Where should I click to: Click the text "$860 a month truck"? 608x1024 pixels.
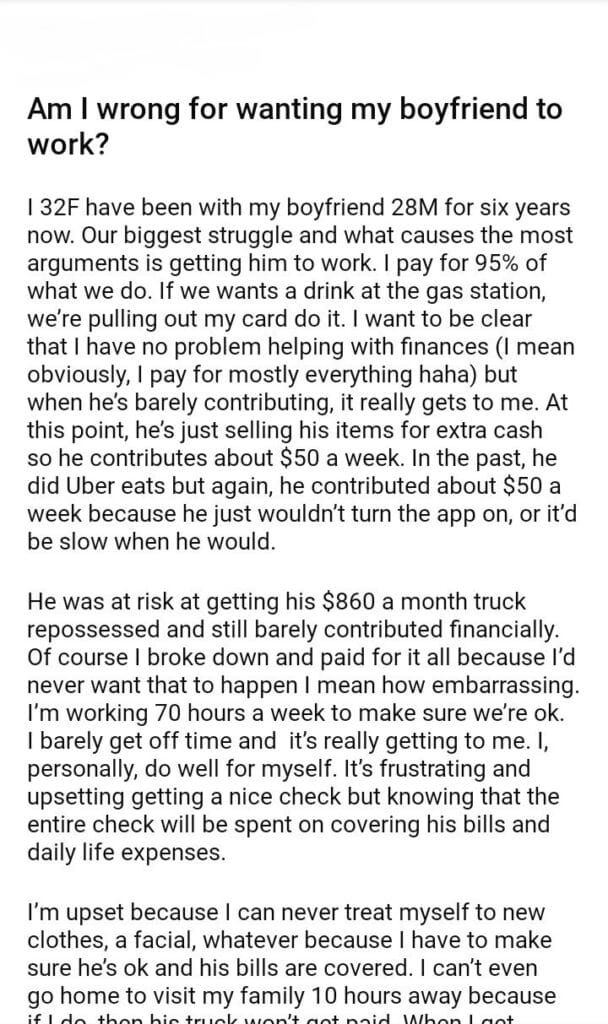[x=447, y=602]
